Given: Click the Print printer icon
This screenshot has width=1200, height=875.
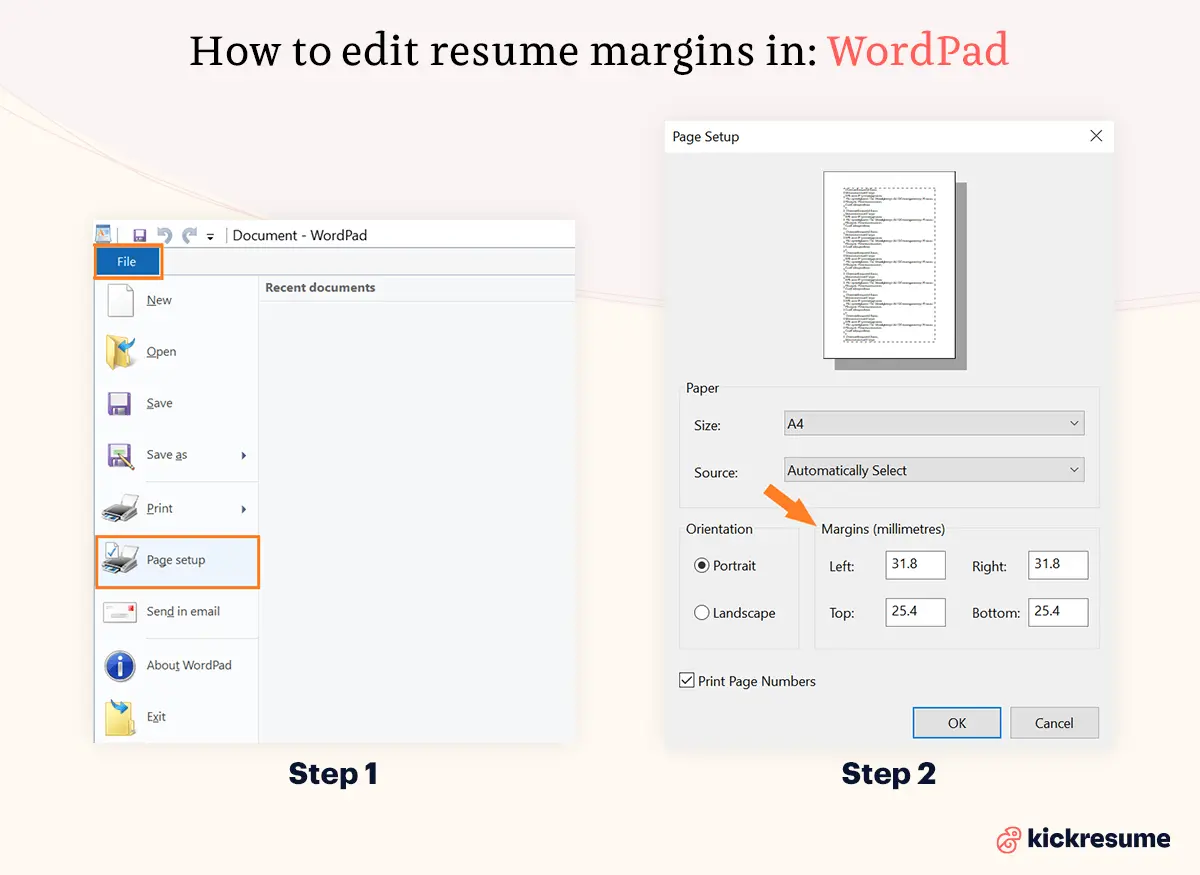Looking at the screenshot, I should tap(120, 509).
